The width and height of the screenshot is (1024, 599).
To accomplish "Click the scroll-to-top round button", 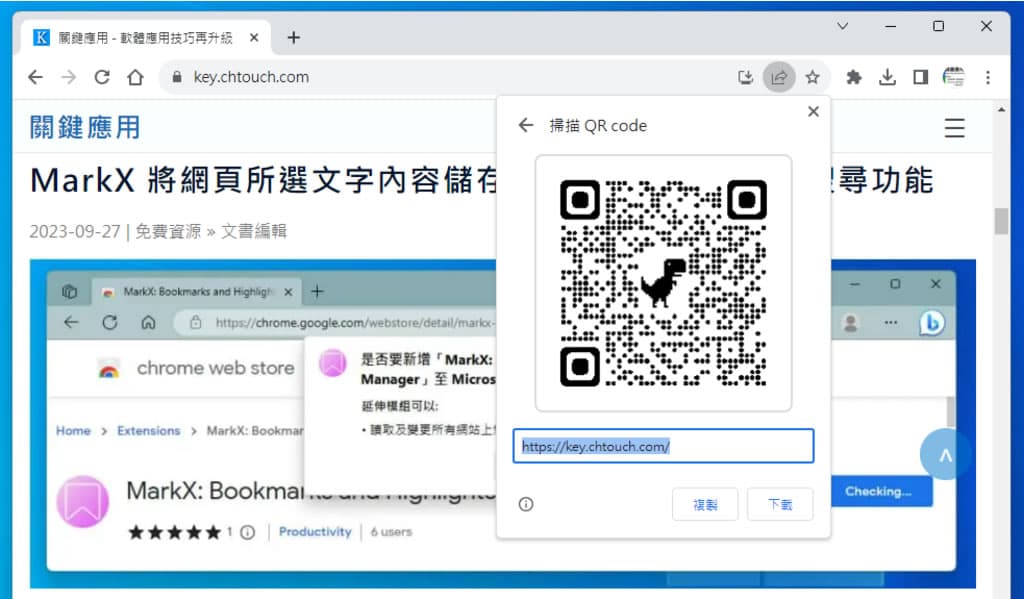I will [944, 455].
